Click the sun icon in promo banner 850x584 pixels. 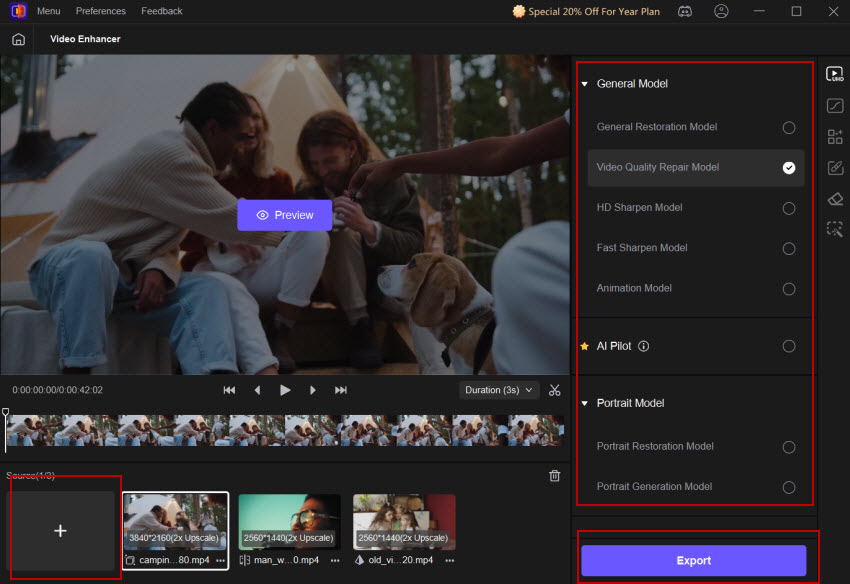pos(519,11)
